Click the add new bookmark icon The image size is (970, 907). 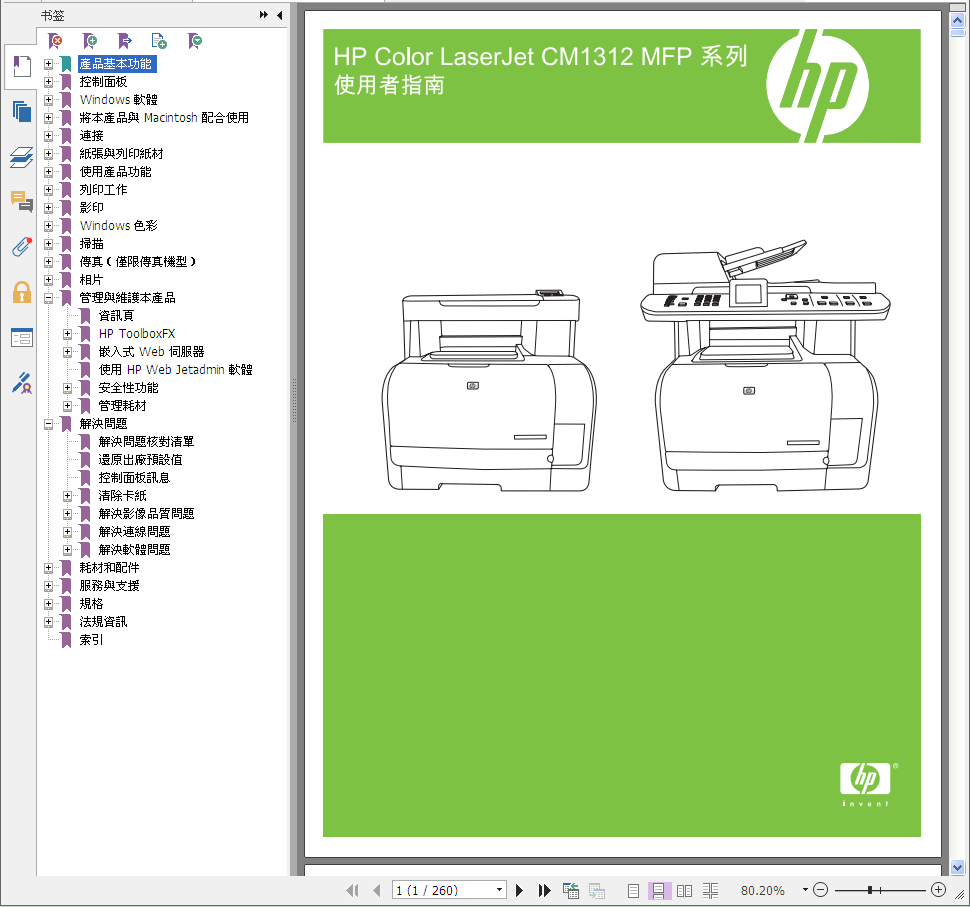(x=90, y=41)
